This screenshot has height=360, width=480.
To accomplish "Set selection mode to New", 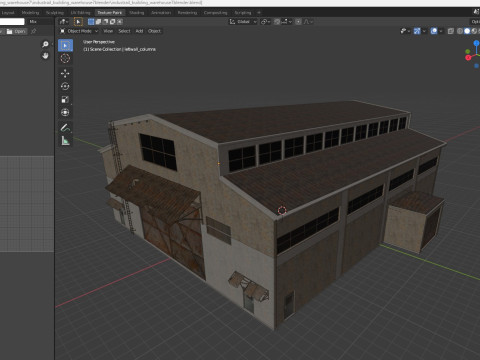I will (91, 22).
